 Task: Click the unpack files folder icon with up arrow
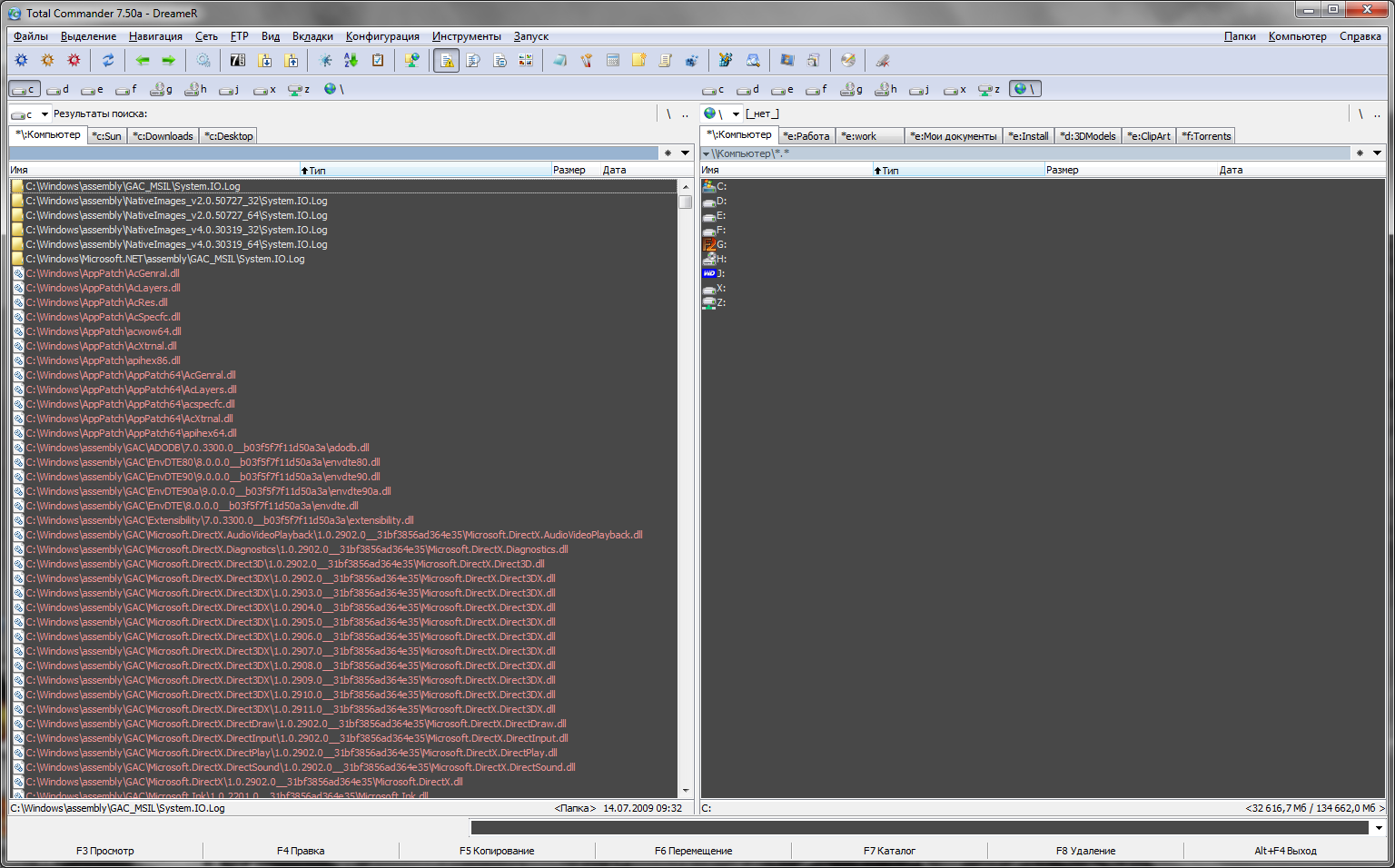coord(292,60)
